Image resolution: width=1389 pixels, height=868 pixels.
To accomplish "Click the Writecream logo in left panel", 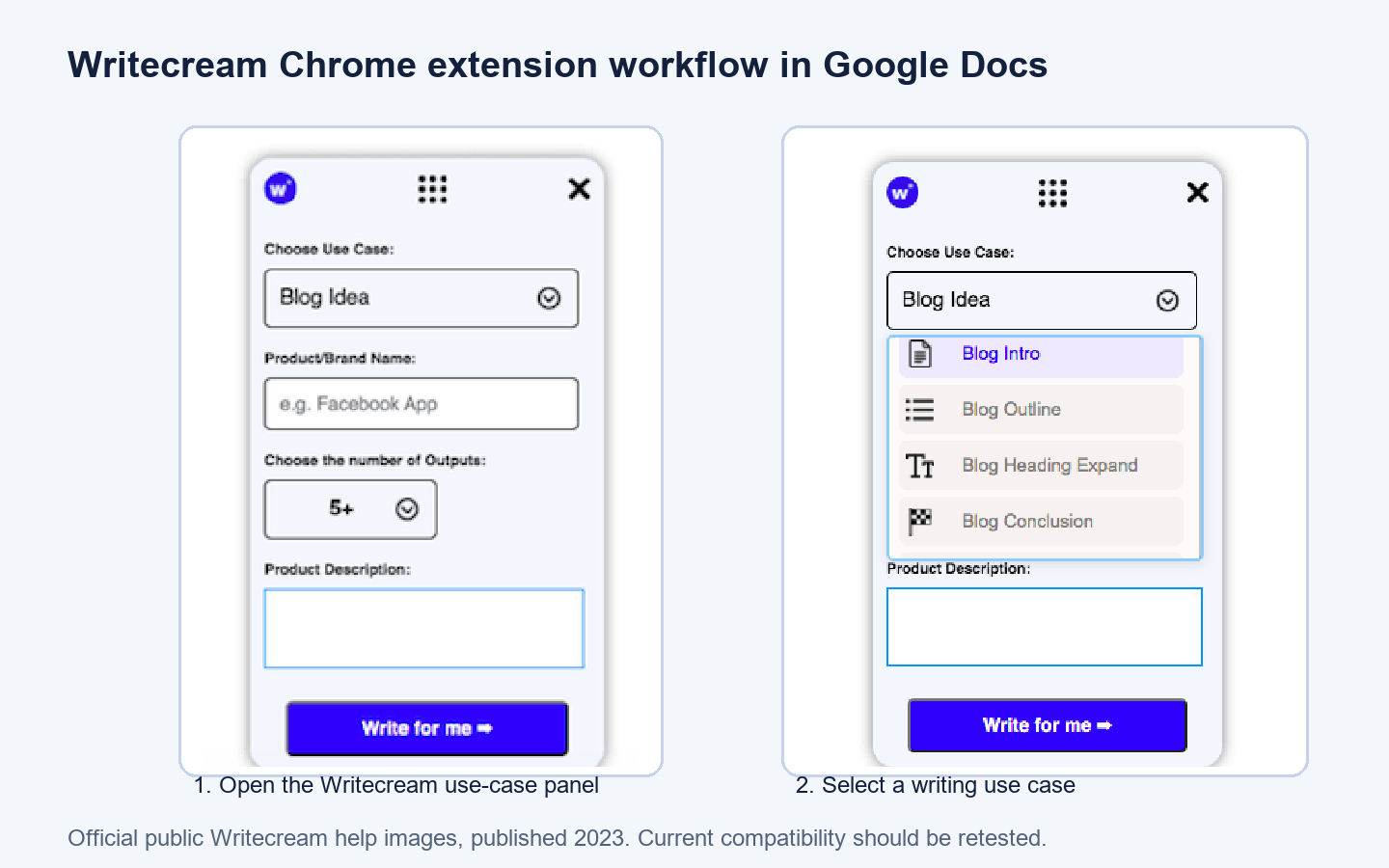I will click(x=281, y=189).
